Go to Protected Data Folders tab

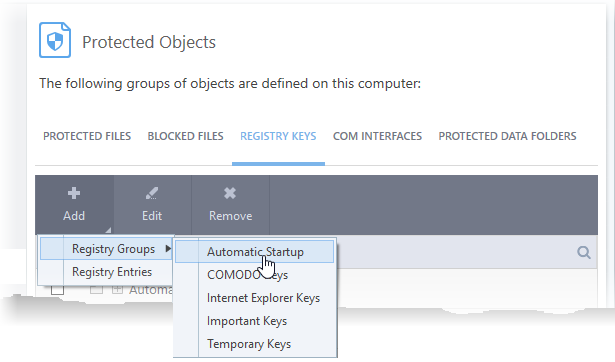[507, 136]
